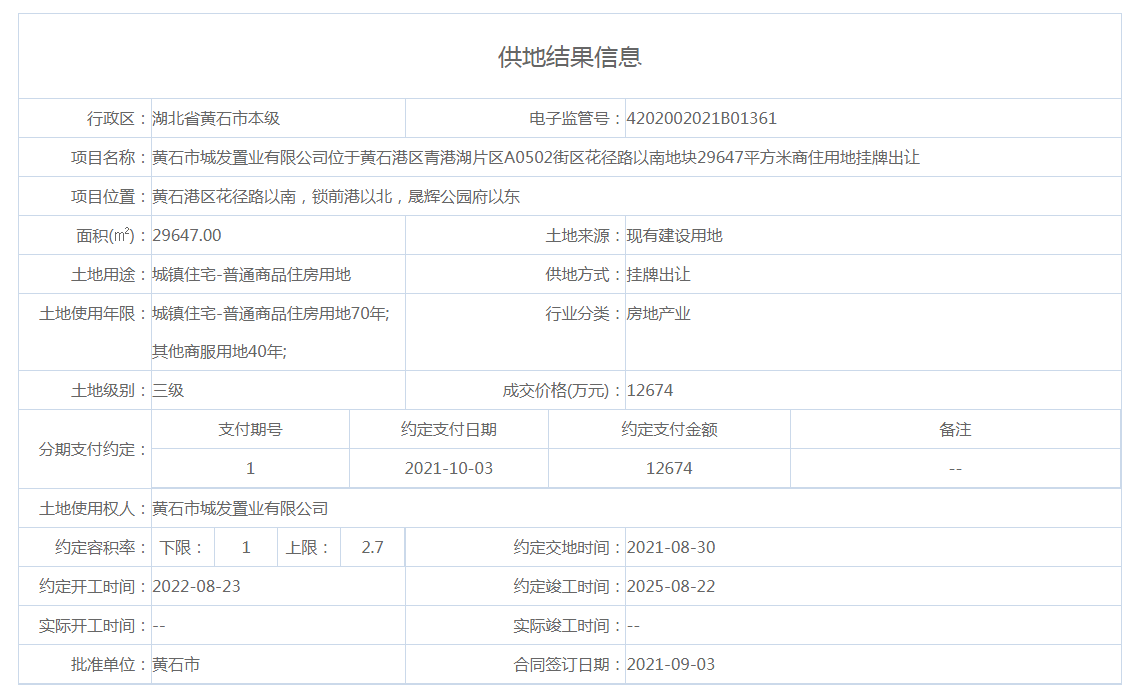Click the 上限 label
The image size is (1128, 698).
tap(309, 548)
